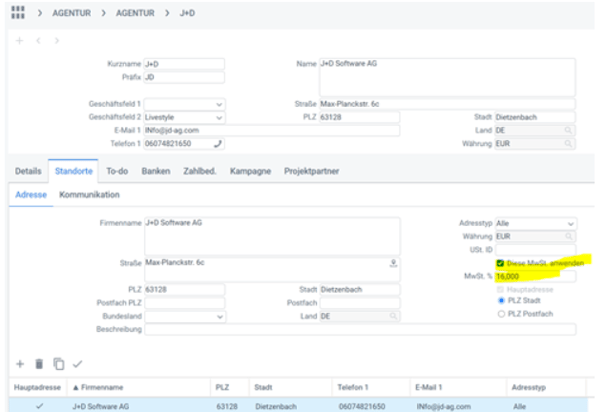
Task: Select PLZ Stadt radio button
Action: coord(501,300)
